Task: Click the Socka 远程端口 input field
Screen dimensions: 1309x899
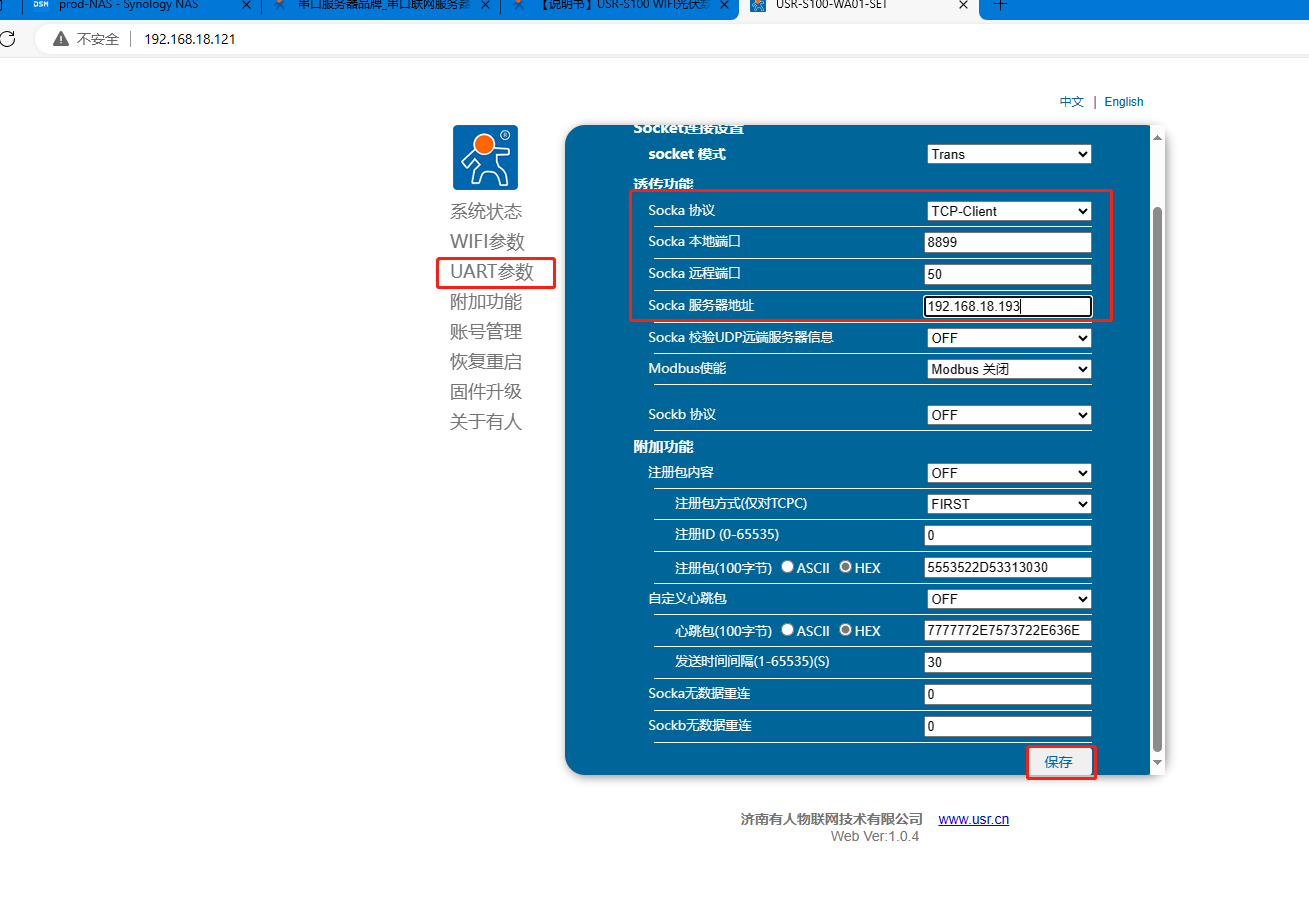Action: coord(1007,274)
